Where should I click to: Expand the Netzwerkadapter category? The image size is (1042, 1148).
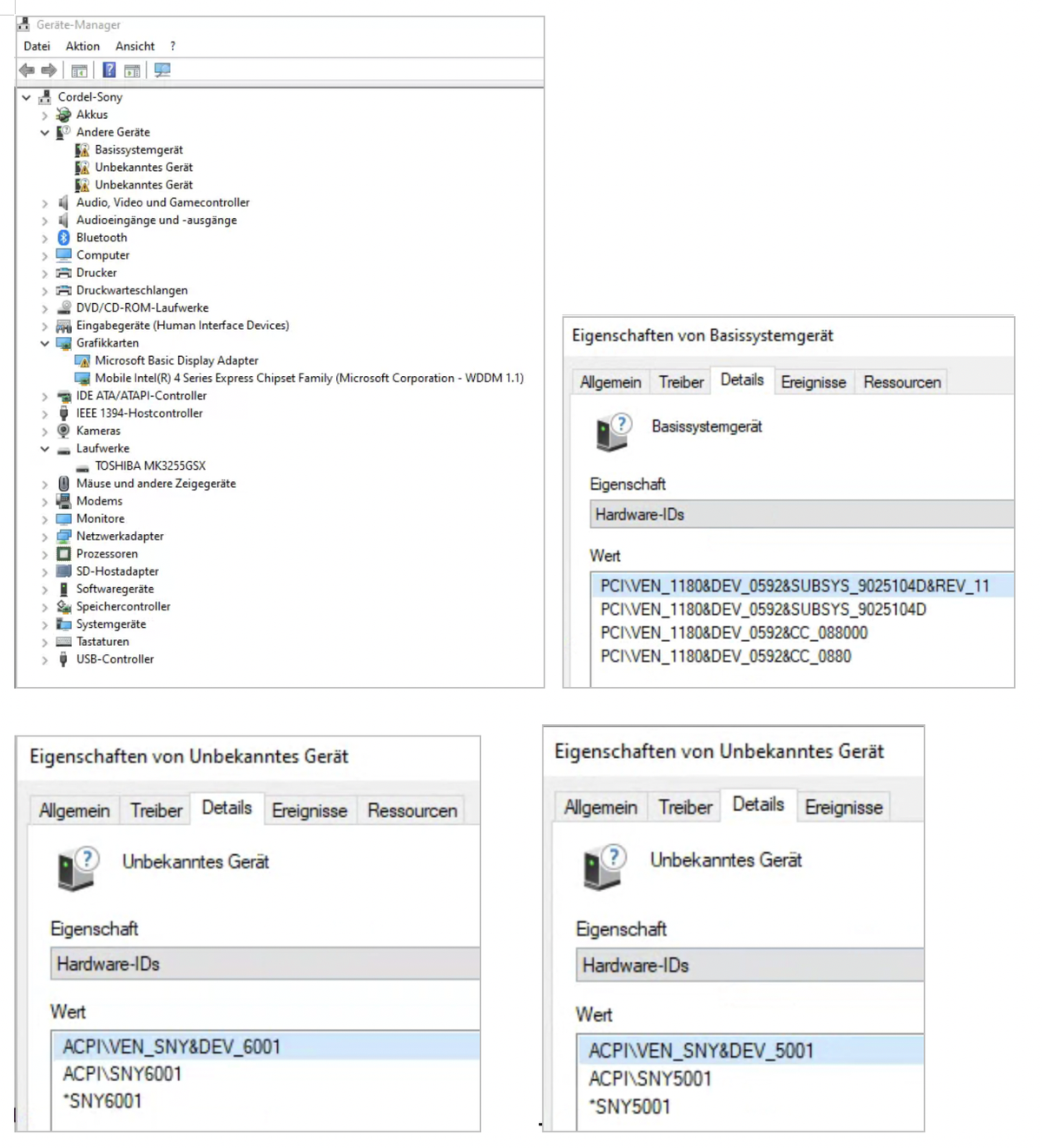pyautogui.click(x=45, y=537)
